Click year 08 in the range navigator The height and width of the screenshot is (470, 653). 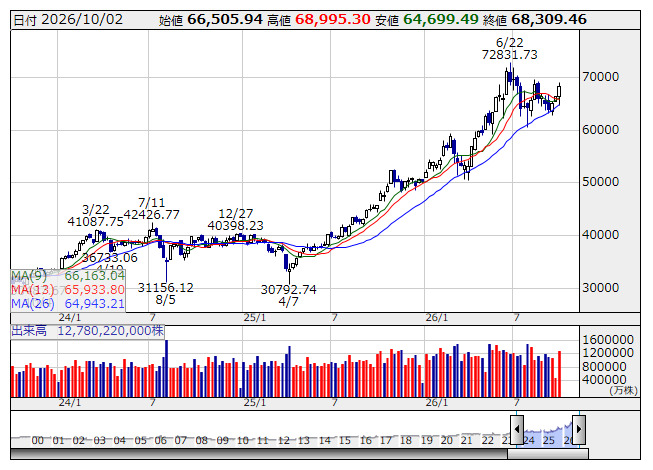(202, 440)
